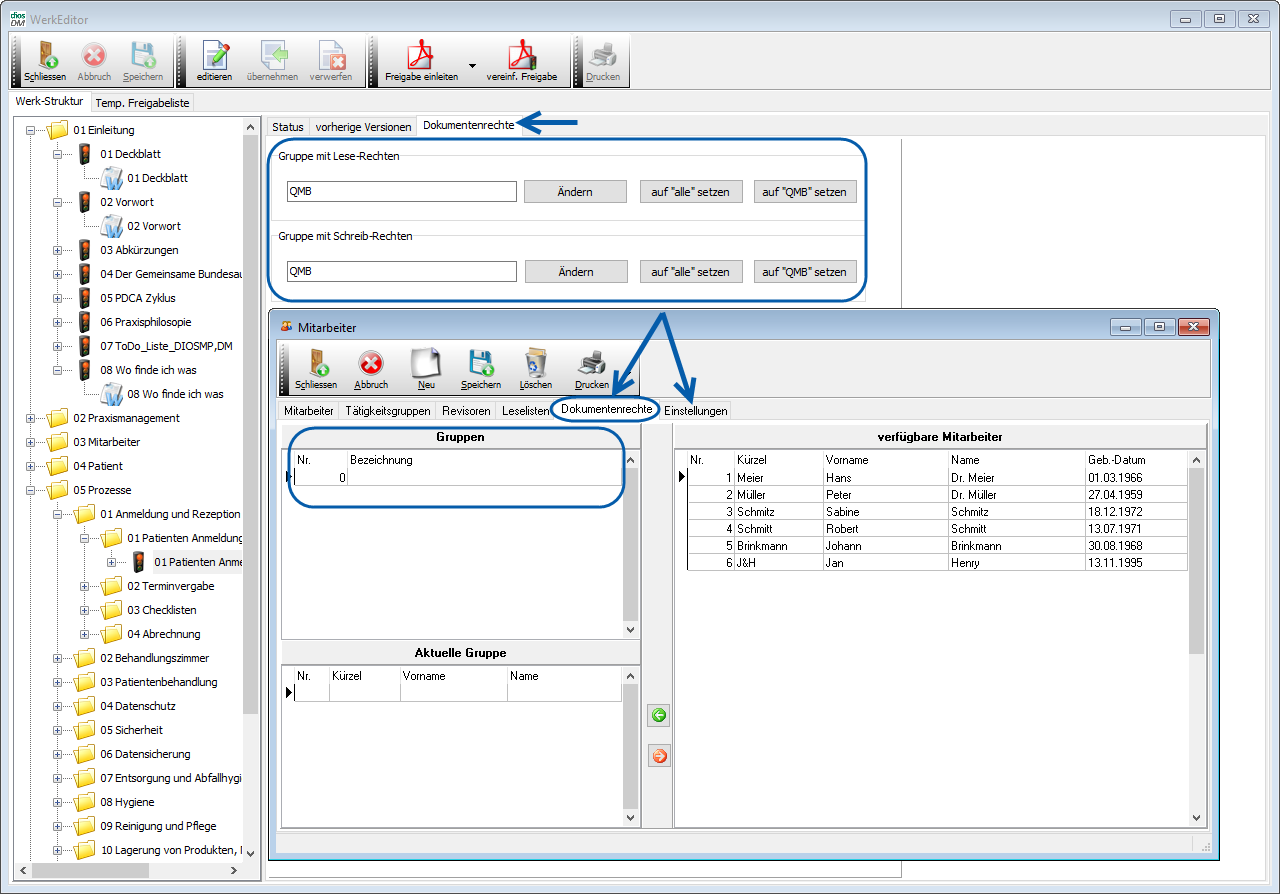Open dropdown arrow beside Freigabe einleiten
1280x894 pixels.
point(472,65)
